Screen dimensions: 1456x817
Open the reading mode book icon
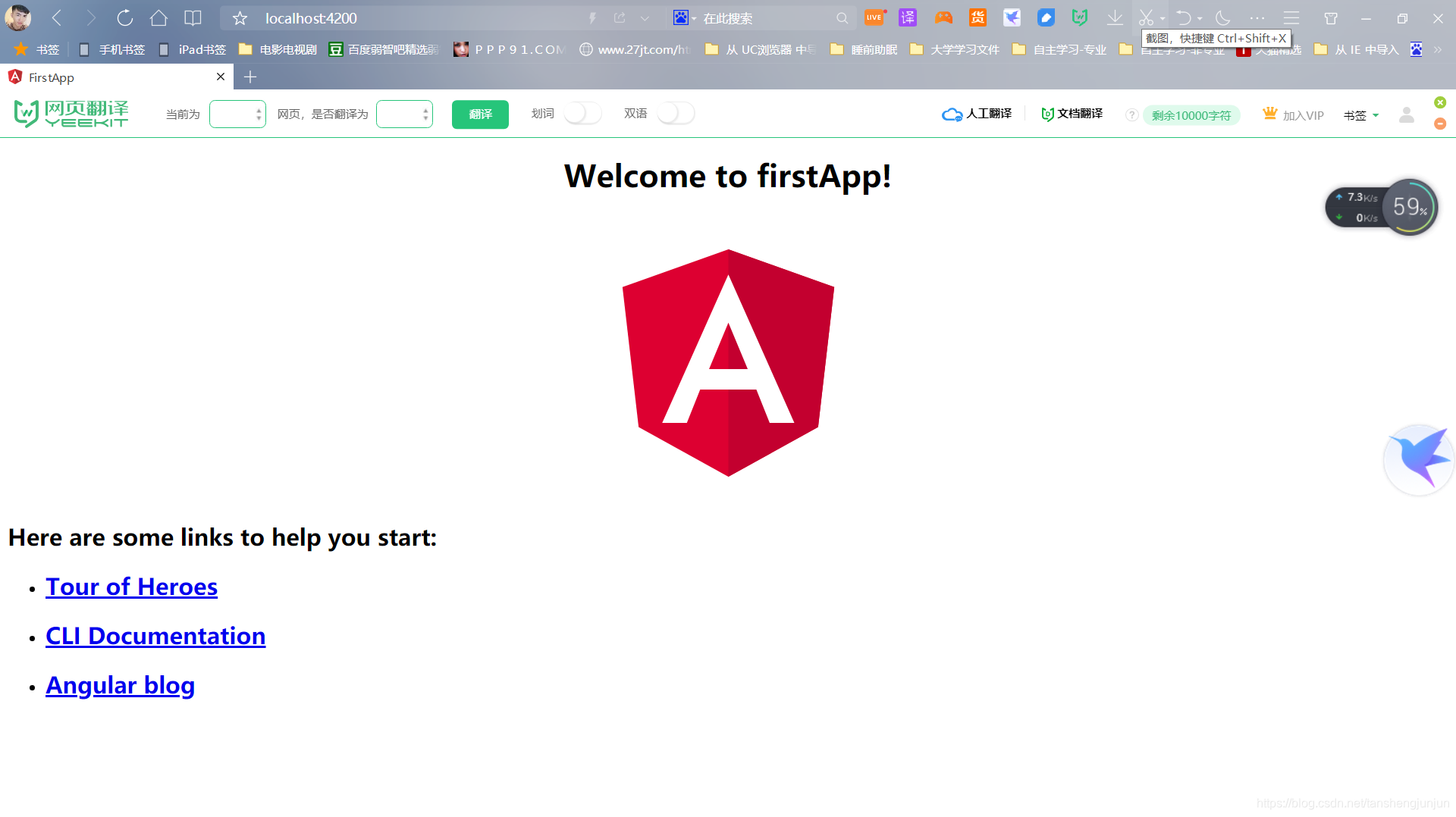(193, 18)
